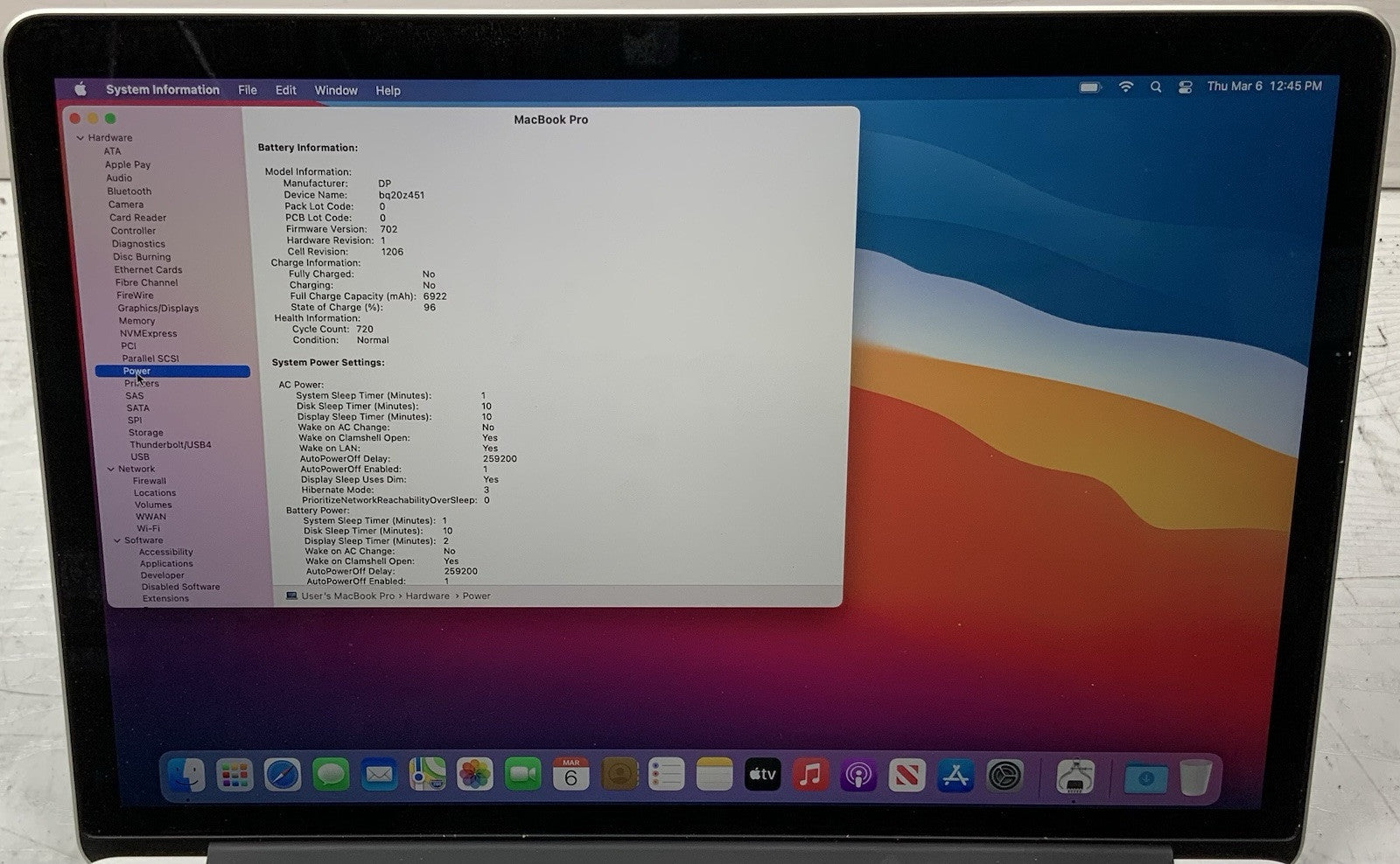Open Control Center in menu bar
This screenshot has width=1400, height=864.
coord(1185,87)
